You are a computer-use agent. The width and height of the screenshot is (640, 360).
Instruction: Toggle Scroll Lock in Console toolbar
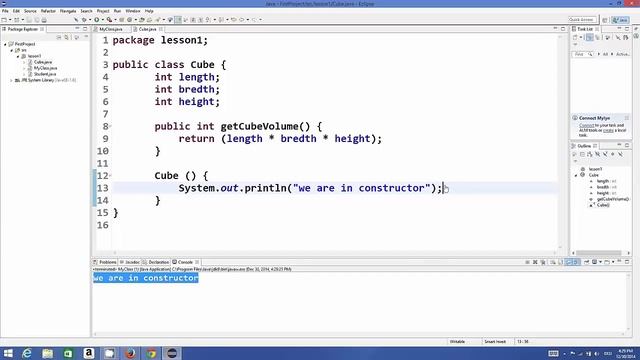tap(561, 262)
